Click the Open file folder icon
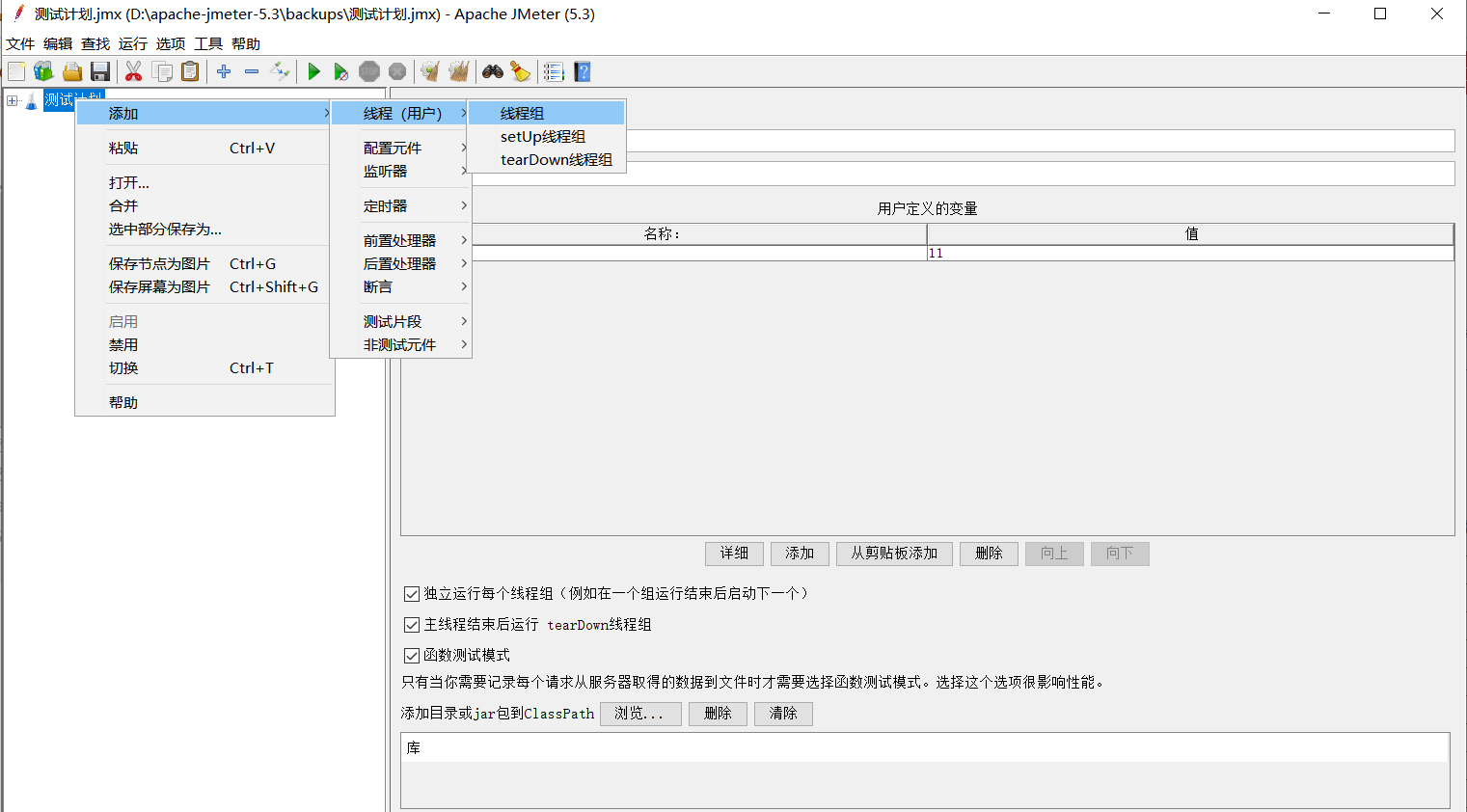The image size is (1467, 812). click(x=71, y=71)
